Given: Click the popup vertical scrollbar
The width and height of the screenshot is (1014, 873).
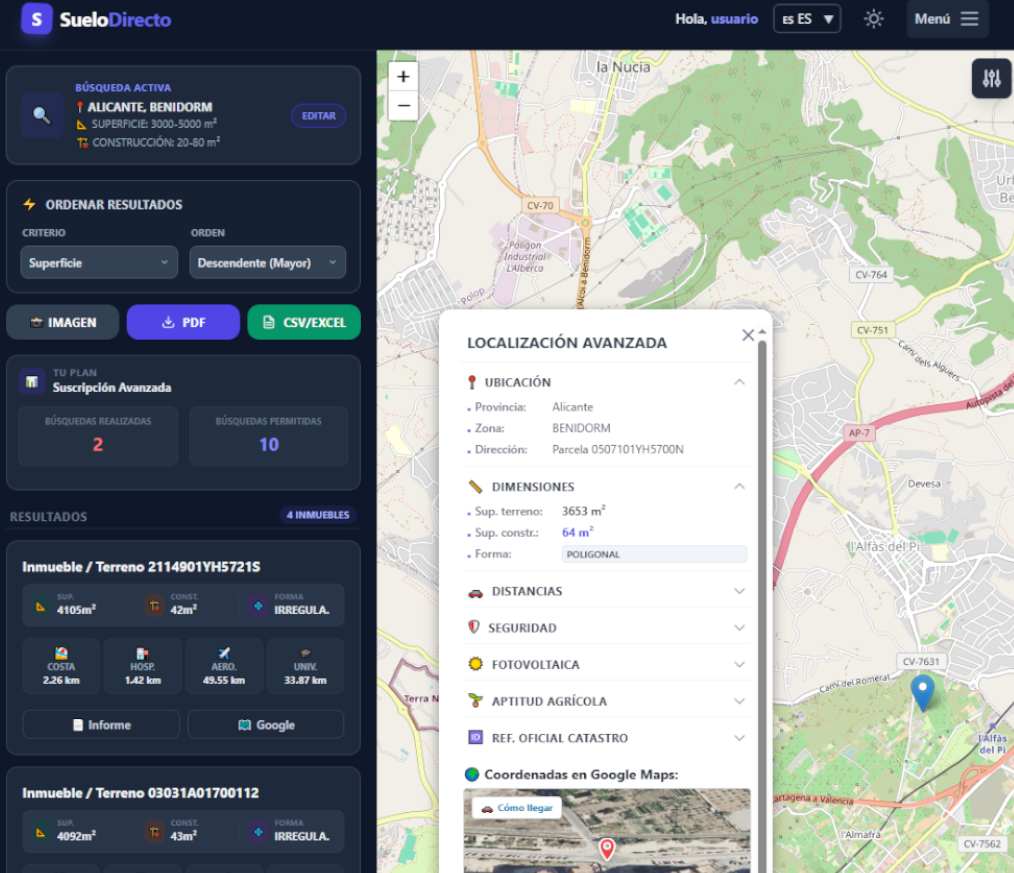Looking at the screenshot, I should (762, 600).
